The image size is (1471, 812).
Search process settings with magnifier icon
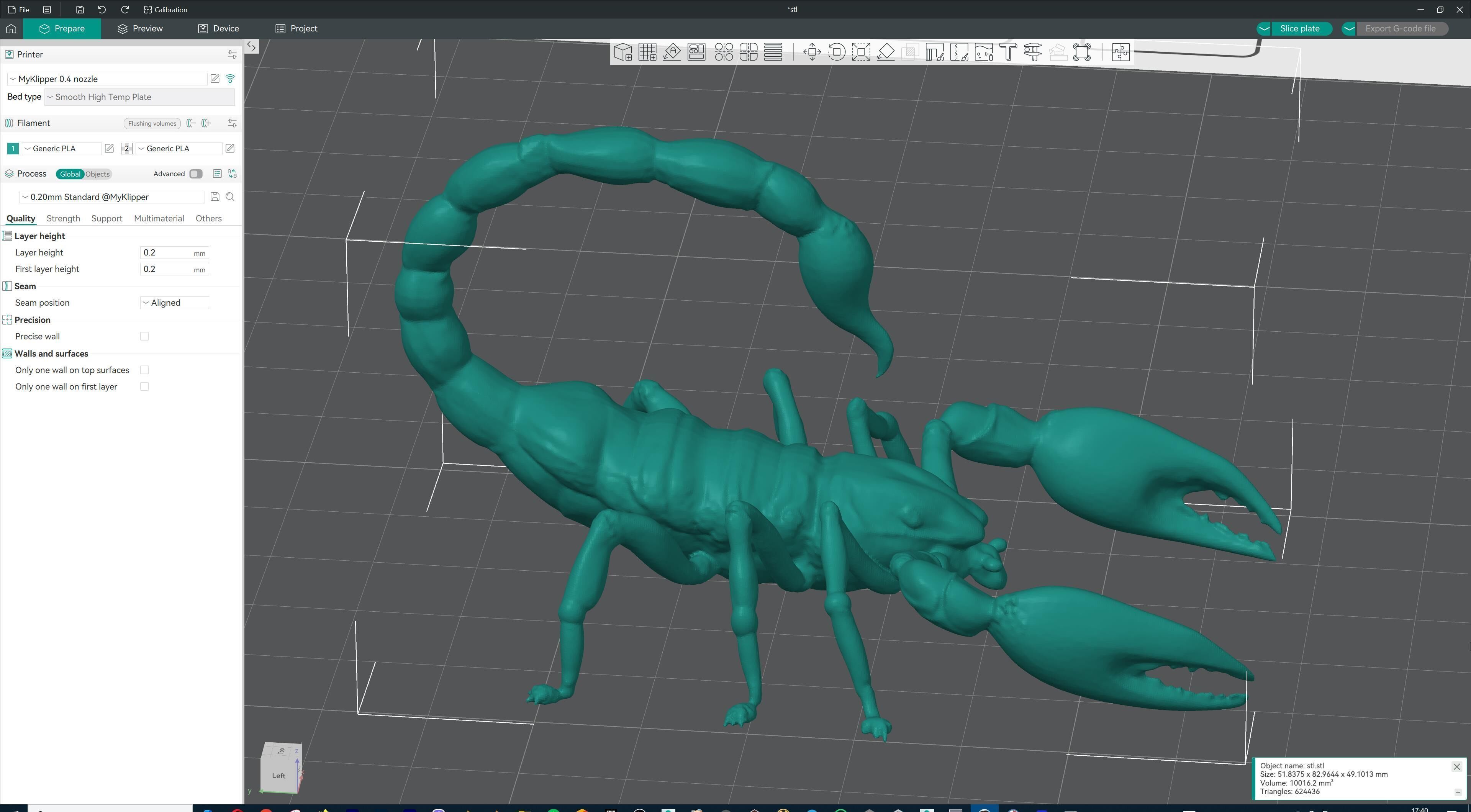(x=230, y=197)
